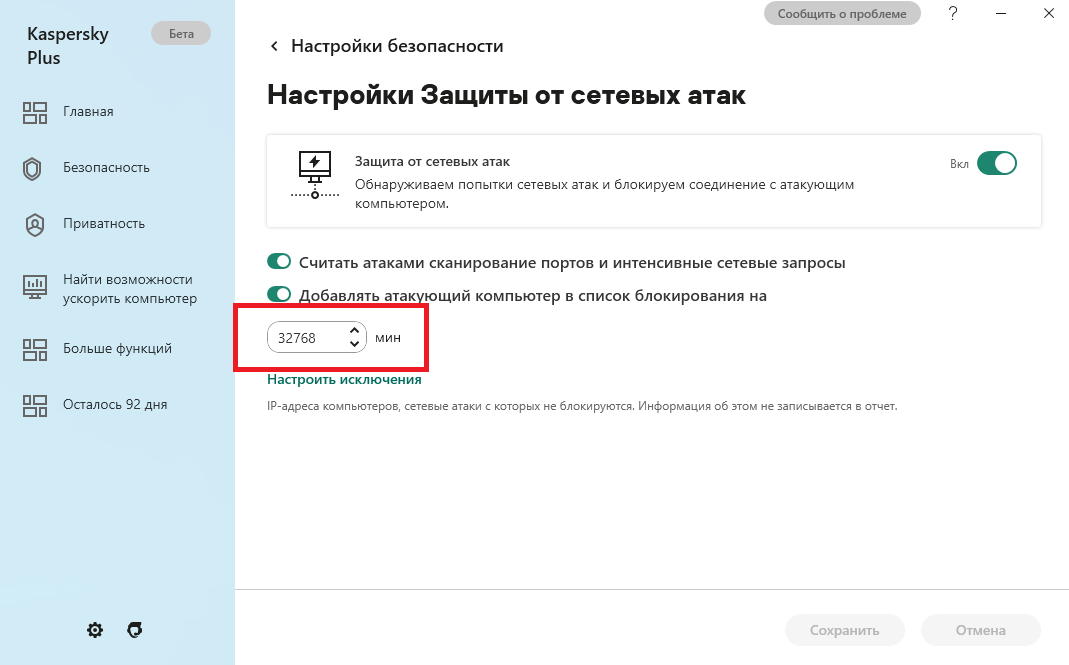Increase block minutes with up arrow
Viewport: 1069px width, 665px height.
pyautogui.click(x=354, y=331)
